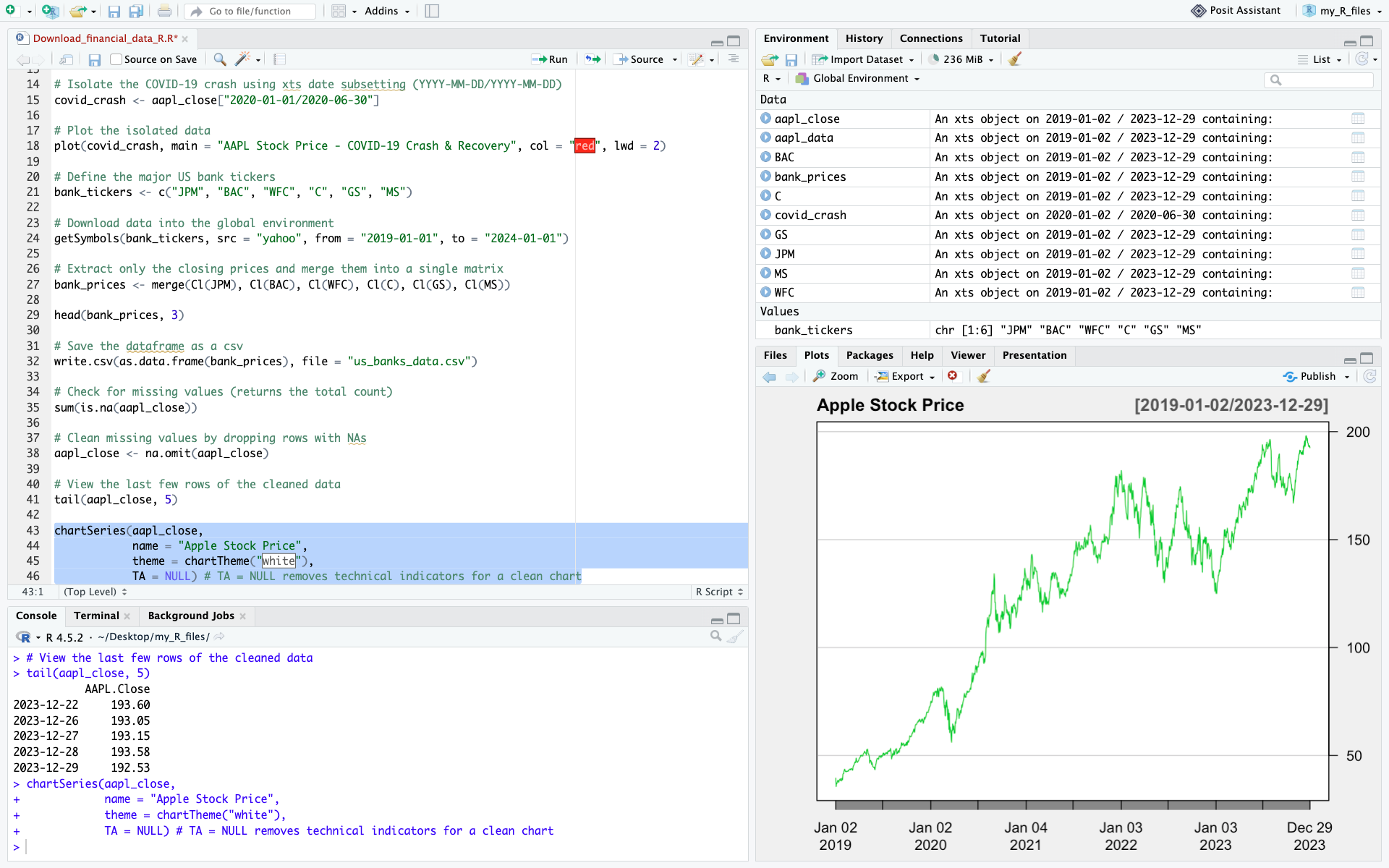This screenshot has height=868, width=1389.
Task: Switch to the Files tab
Action: click(775, 355)
